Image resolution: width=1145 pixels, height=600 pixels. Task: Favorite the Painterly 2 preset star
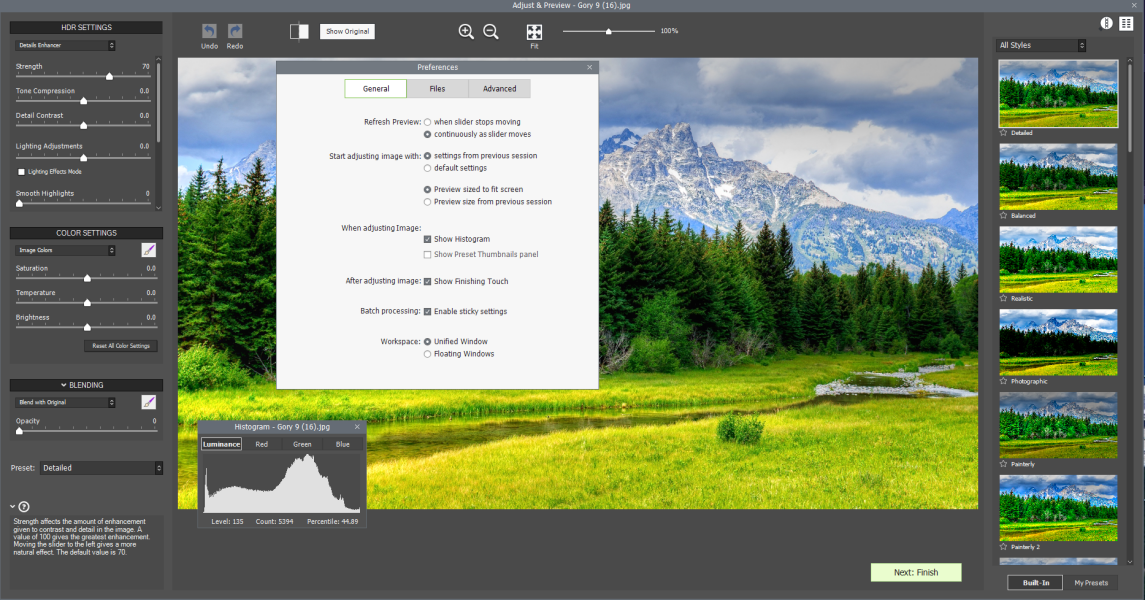pyautogui.click(x=1003, y=546)
